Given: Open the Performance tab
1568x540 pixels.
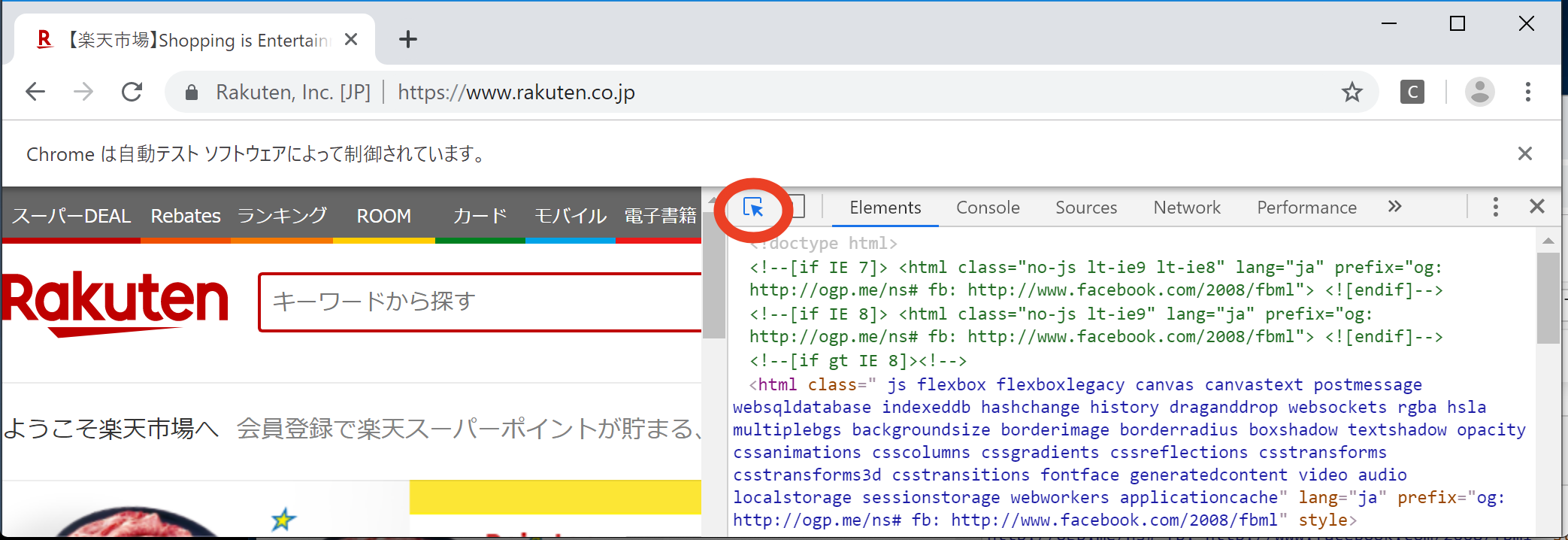Looking at the screenshot, I should [1306, 208].
